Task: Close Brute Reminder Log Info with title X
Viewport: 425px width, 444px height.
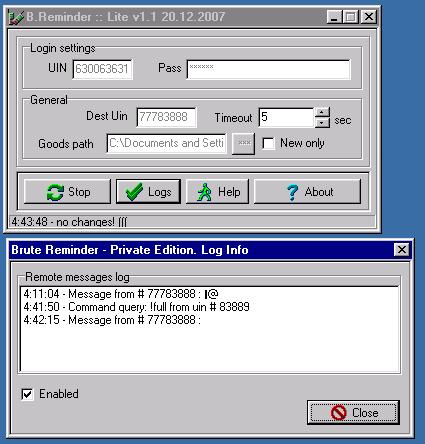Action: coord(402,249)
